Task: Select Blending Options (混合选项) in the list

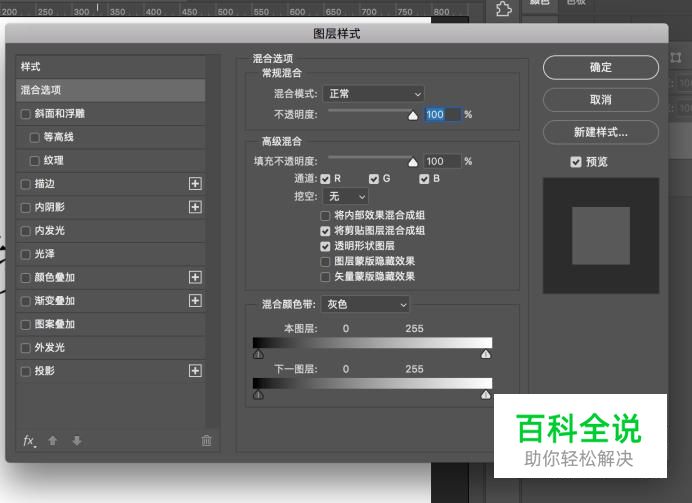Action: click(x=110, y=90)
